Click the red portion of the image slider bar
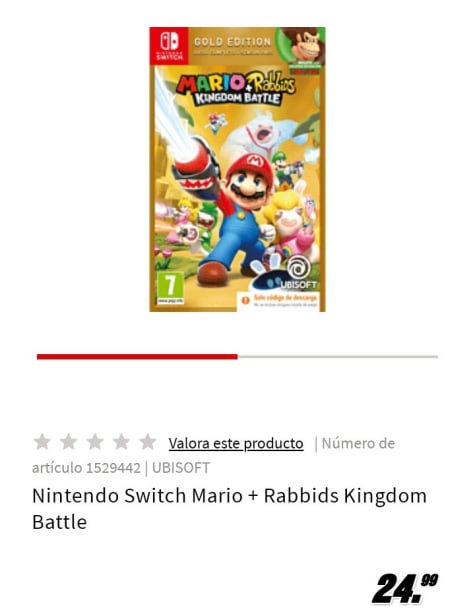The width and height of the screenshot is (475, 612). pyautogui.click(x=137, y=356)
